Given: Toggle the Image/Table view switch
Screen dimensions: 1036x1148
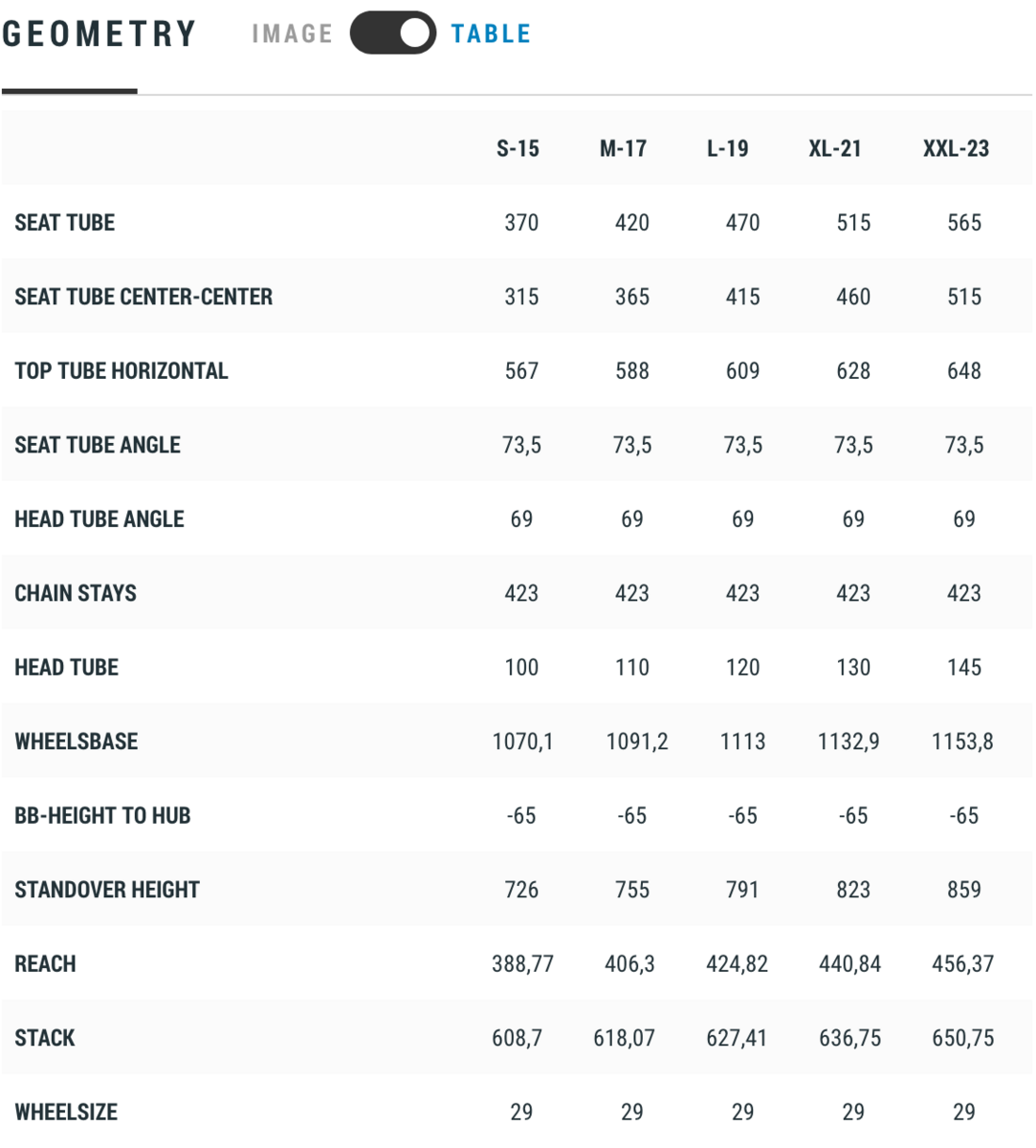Looking at the screenshot, I should [392, 33].
